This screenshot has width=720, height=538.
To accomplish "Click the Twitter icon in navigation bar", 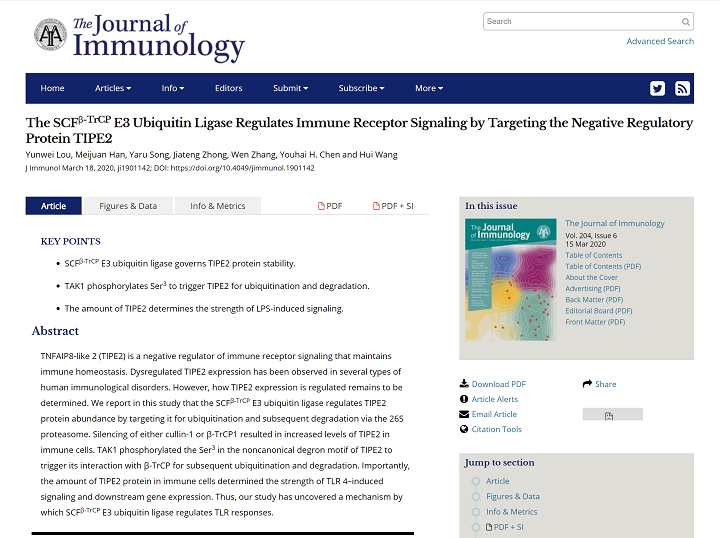I will [657, 88].
